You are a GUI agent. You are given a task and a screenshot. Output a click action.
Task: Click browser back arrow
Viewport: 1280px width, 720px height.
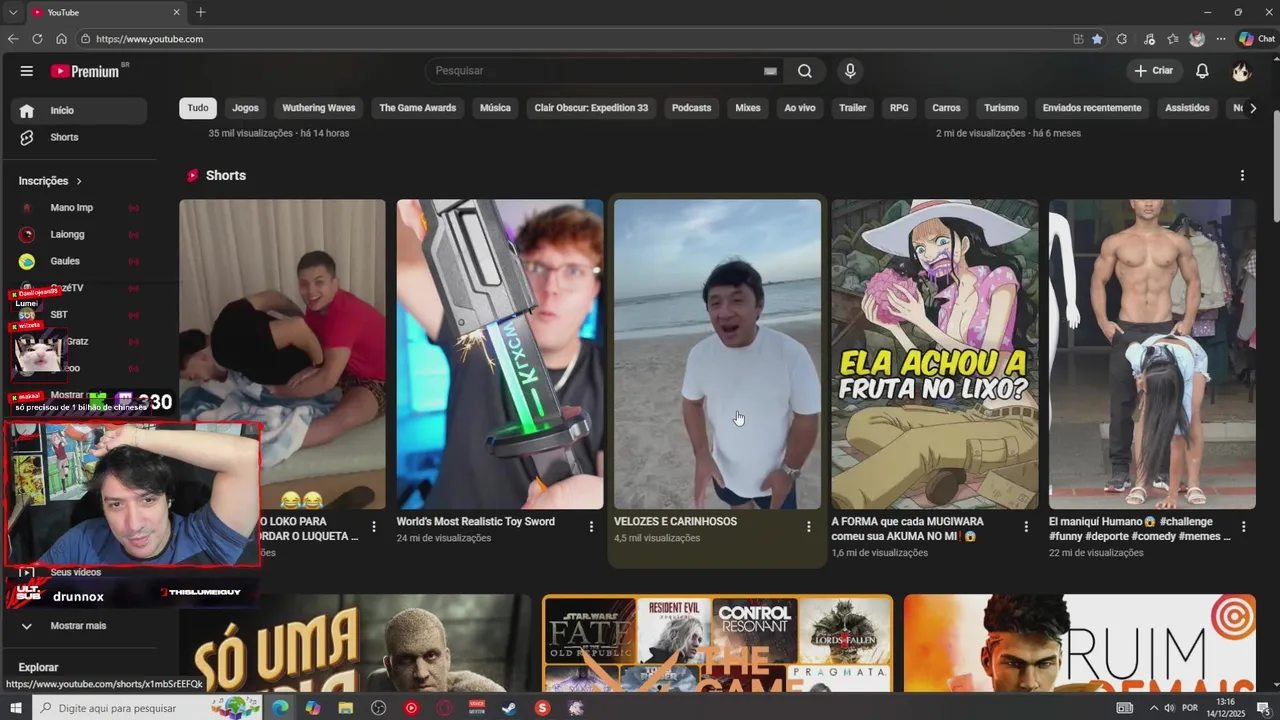coord(13,39)
